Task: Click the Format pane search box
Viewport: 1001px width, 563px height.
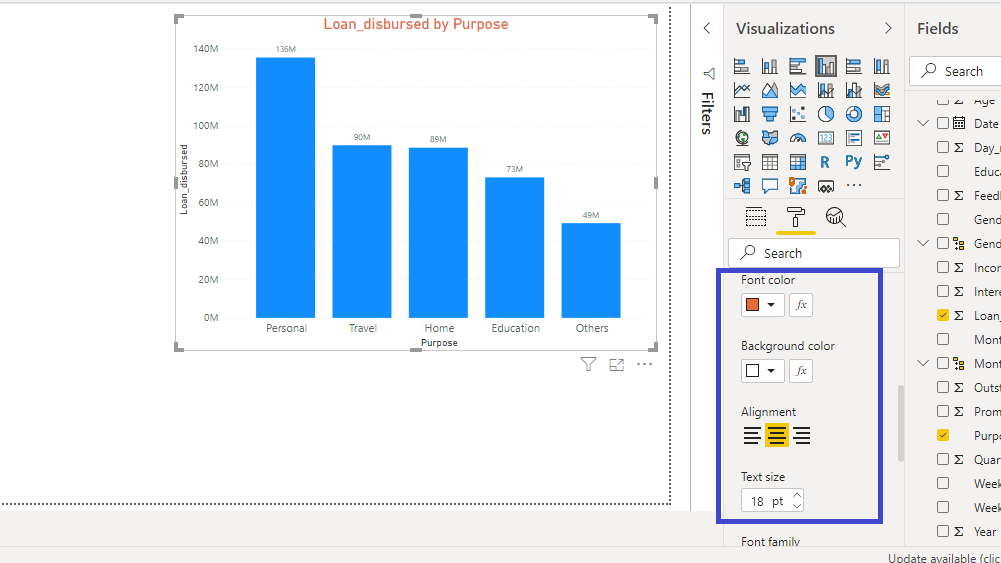Action: [814, 253]
